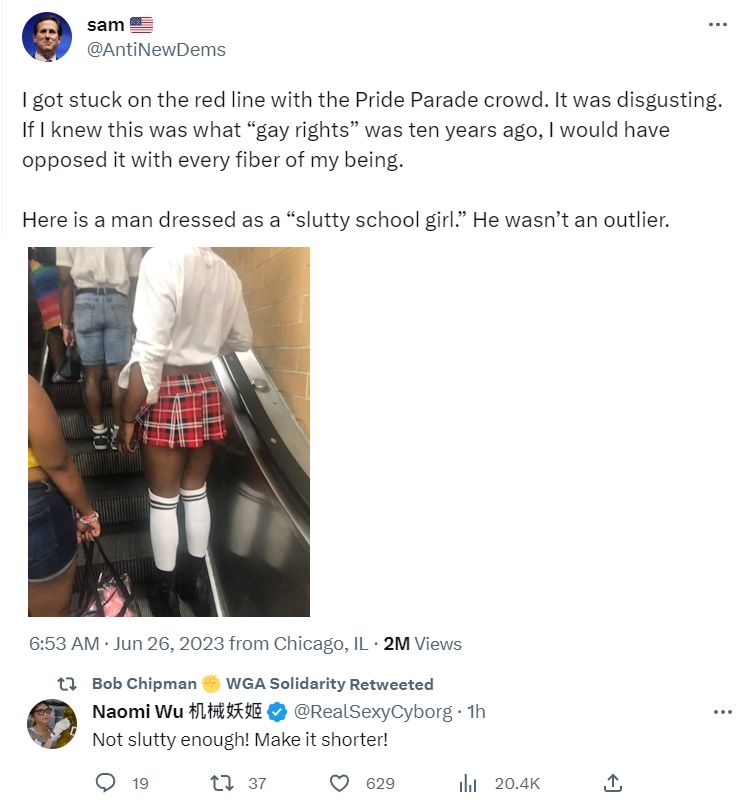
Task: Retweet Naomi Wu's reply
Action: (x=230, y=783)
